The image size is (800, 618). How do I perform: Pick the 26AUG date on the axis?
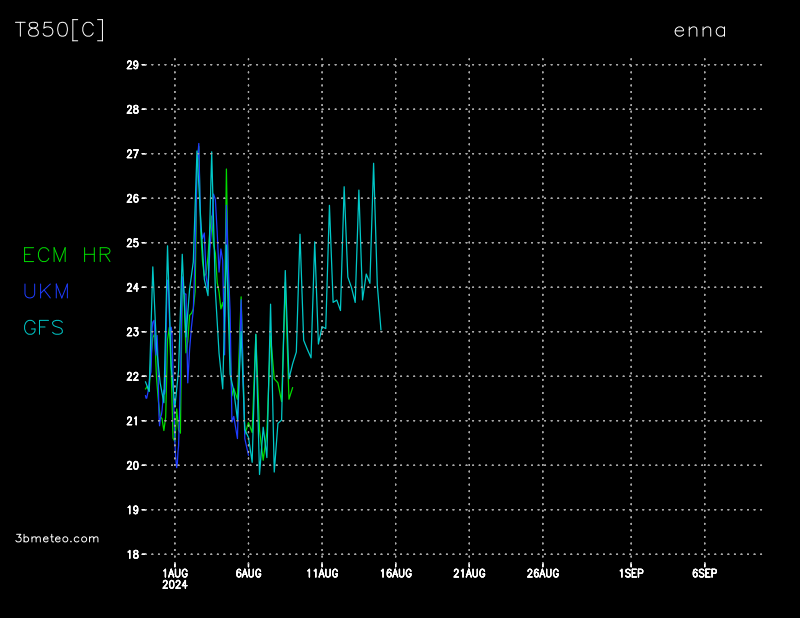point(543,573)
